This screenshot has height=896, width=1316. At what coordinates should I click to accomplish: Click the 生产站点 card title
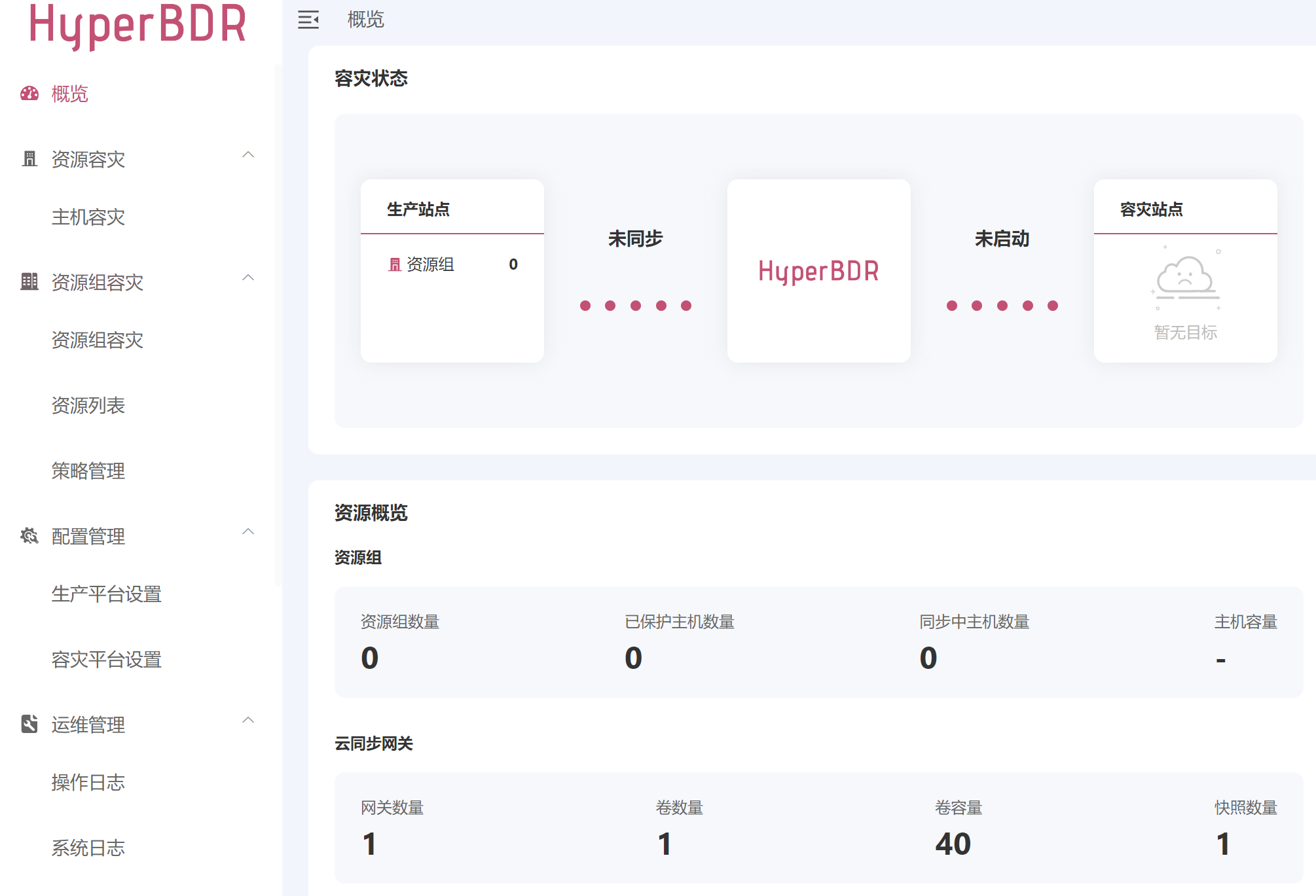pyautogui.click(x=418, y=209)
